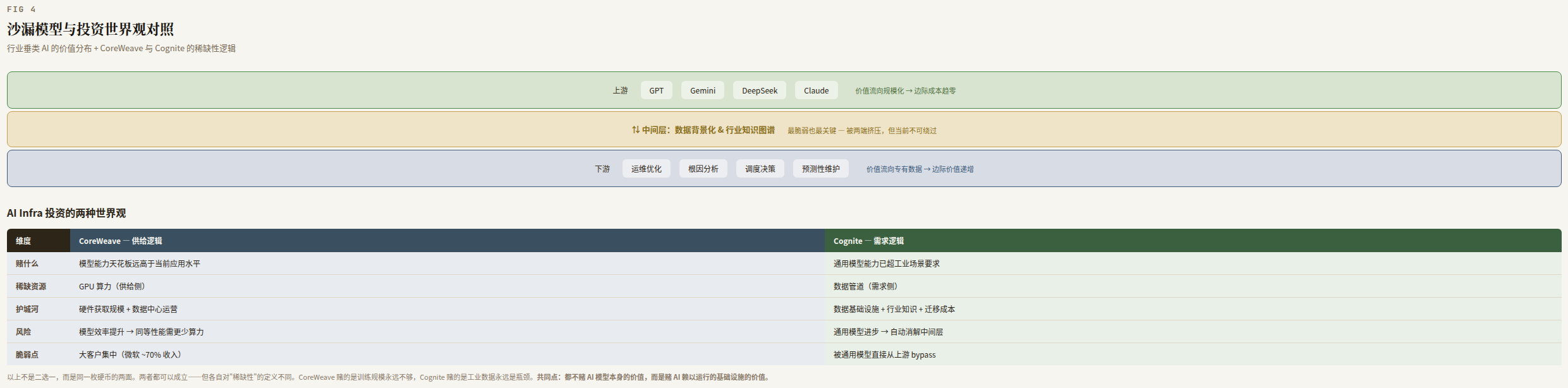
Task: Click the 调度决策 chip
Action: tap(760, 169)
